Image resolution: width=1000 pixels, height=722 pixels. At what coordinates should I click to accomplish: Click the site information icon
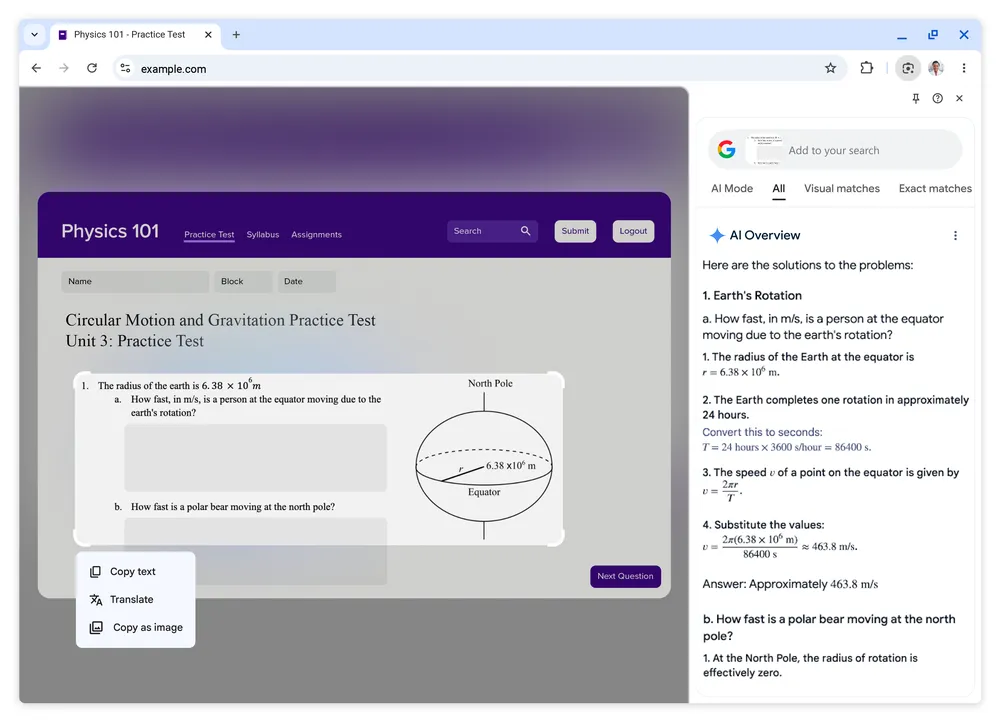click(125, 68)
